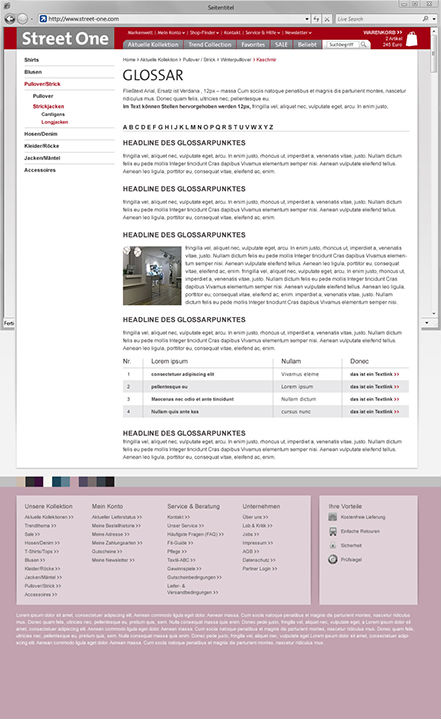441x719 pixels.
Task: Select Cardigans in the sidebar
Action: [x=53, y=114]
